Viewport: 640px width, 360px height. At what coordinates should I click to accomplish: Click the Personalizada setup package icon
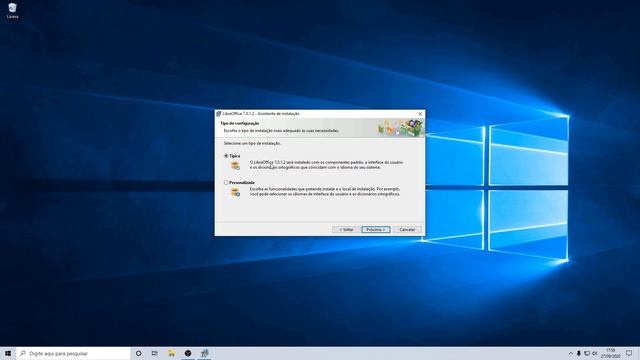[x=236, y=192]
